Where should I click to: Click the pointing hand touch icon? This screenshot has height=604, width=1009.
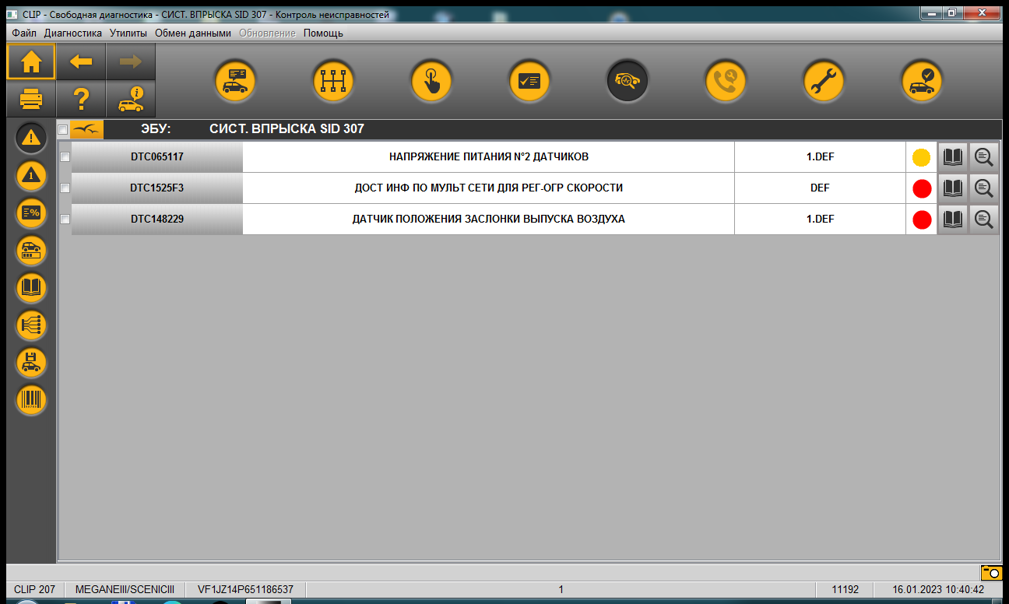point(431,81)
